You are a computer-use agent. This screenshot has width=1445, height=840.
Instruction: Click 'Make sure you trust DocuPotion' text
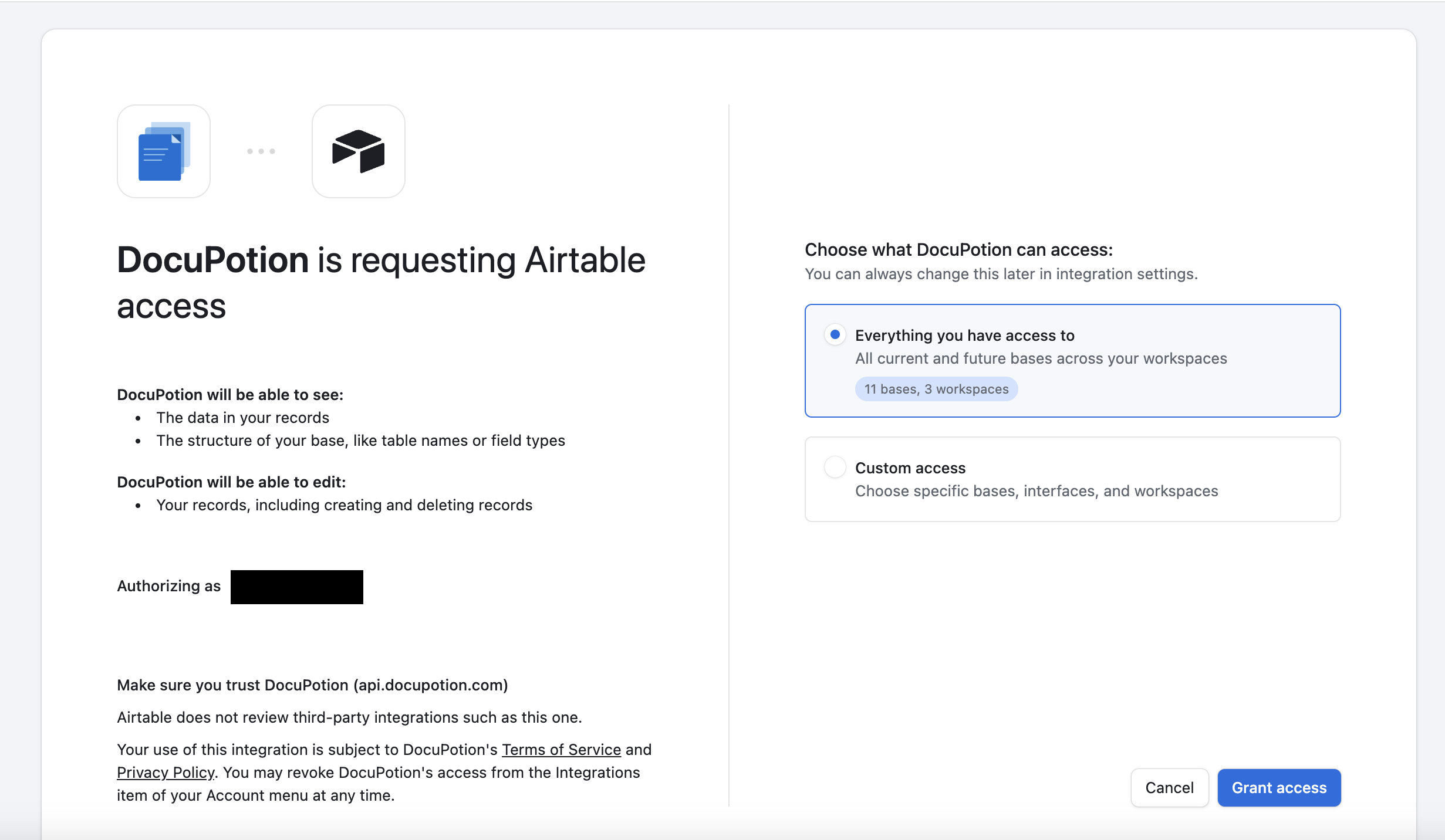click(x=312, y=685)
